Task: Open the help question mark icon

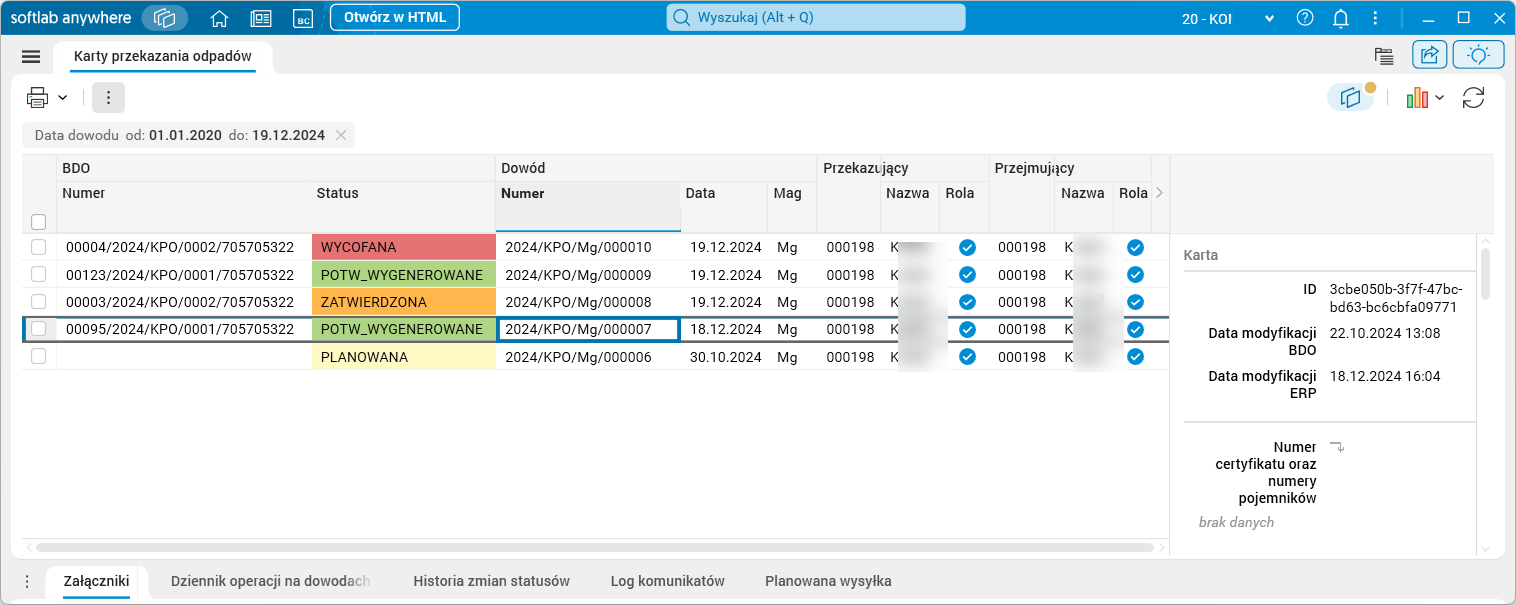Action: (1305, 17)
